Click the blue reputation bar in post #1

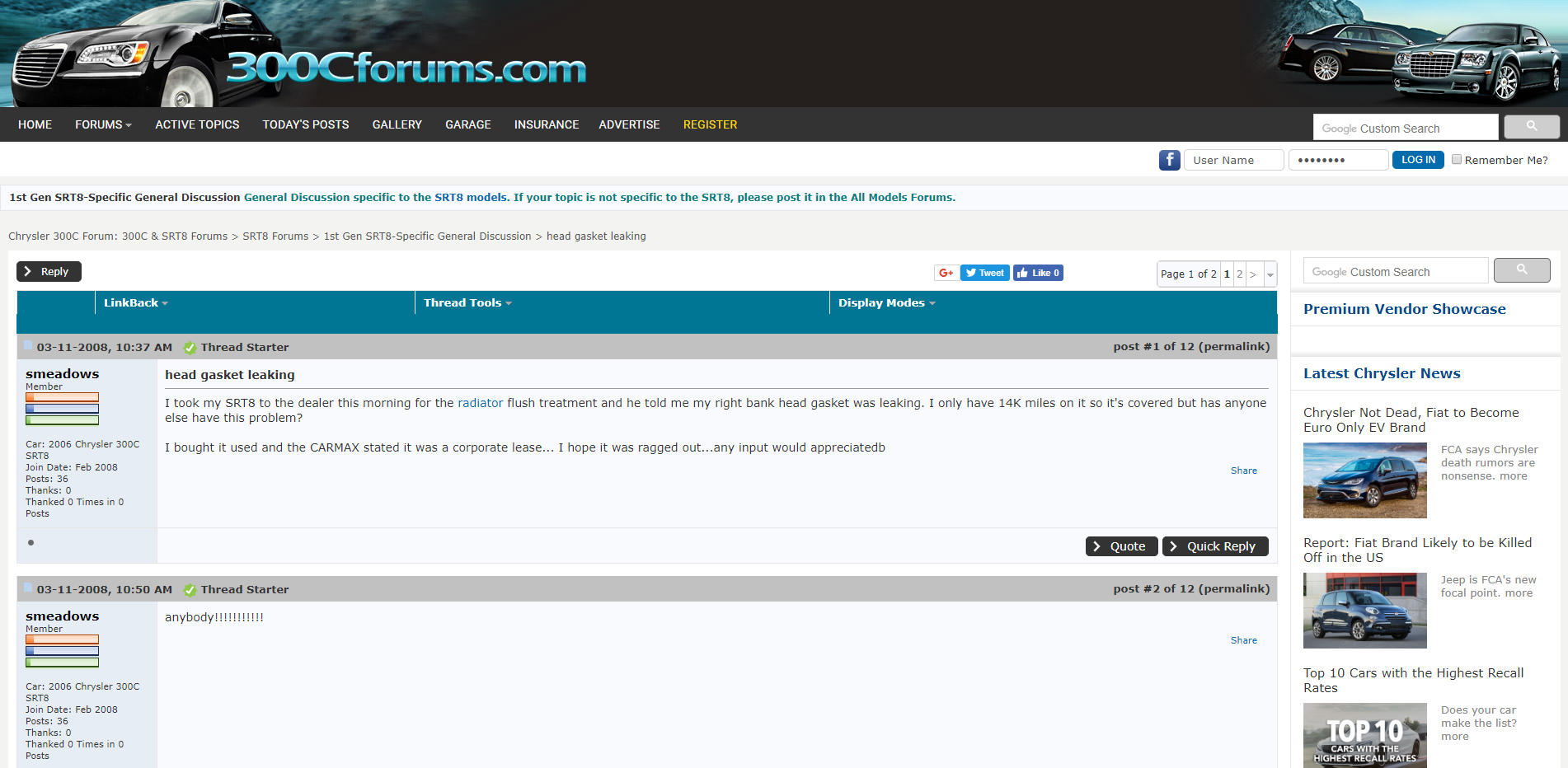62,409
